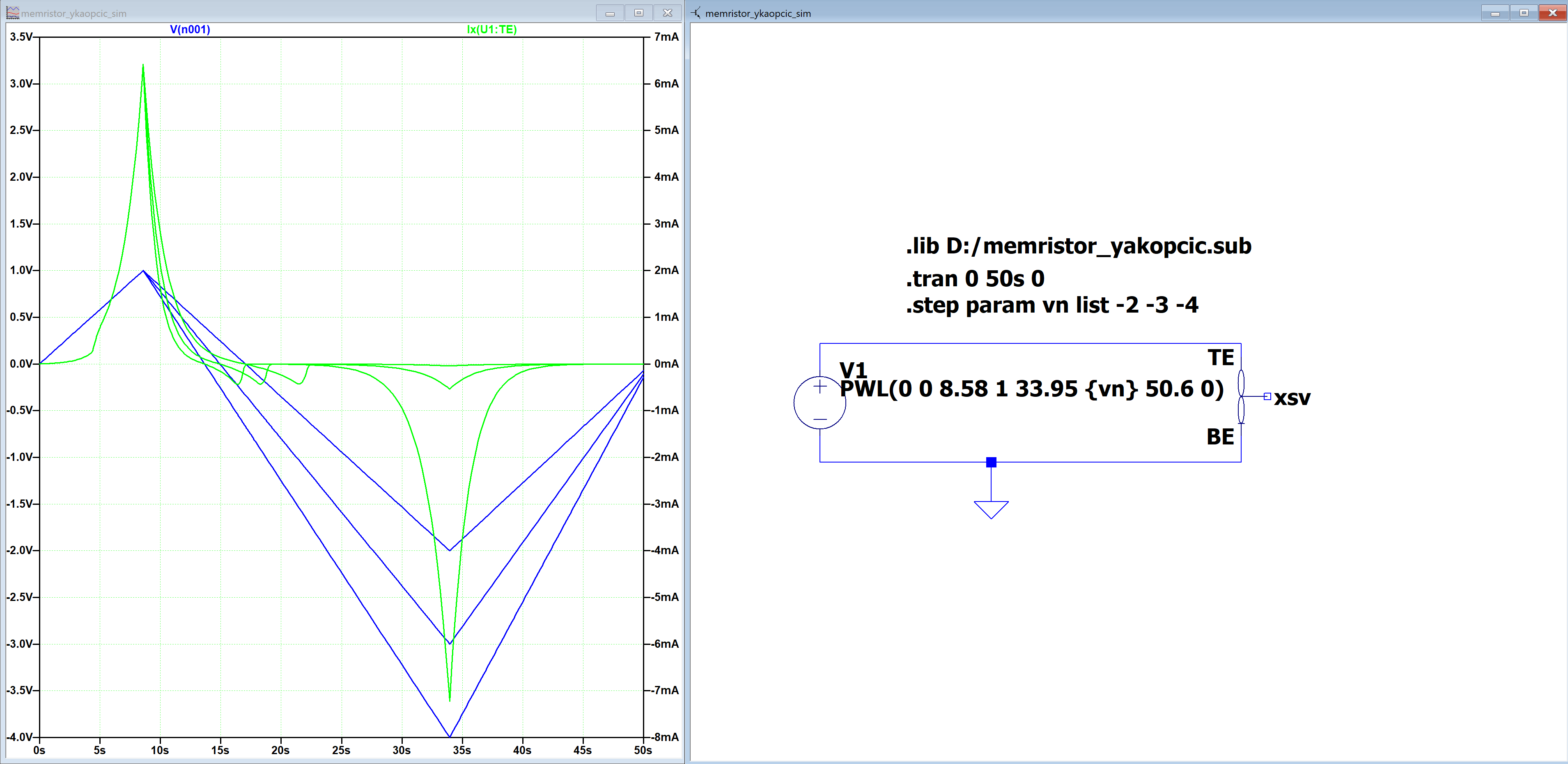Click the plot window title text
This screenshot has width=1568, height=764.
coord(73,14)
